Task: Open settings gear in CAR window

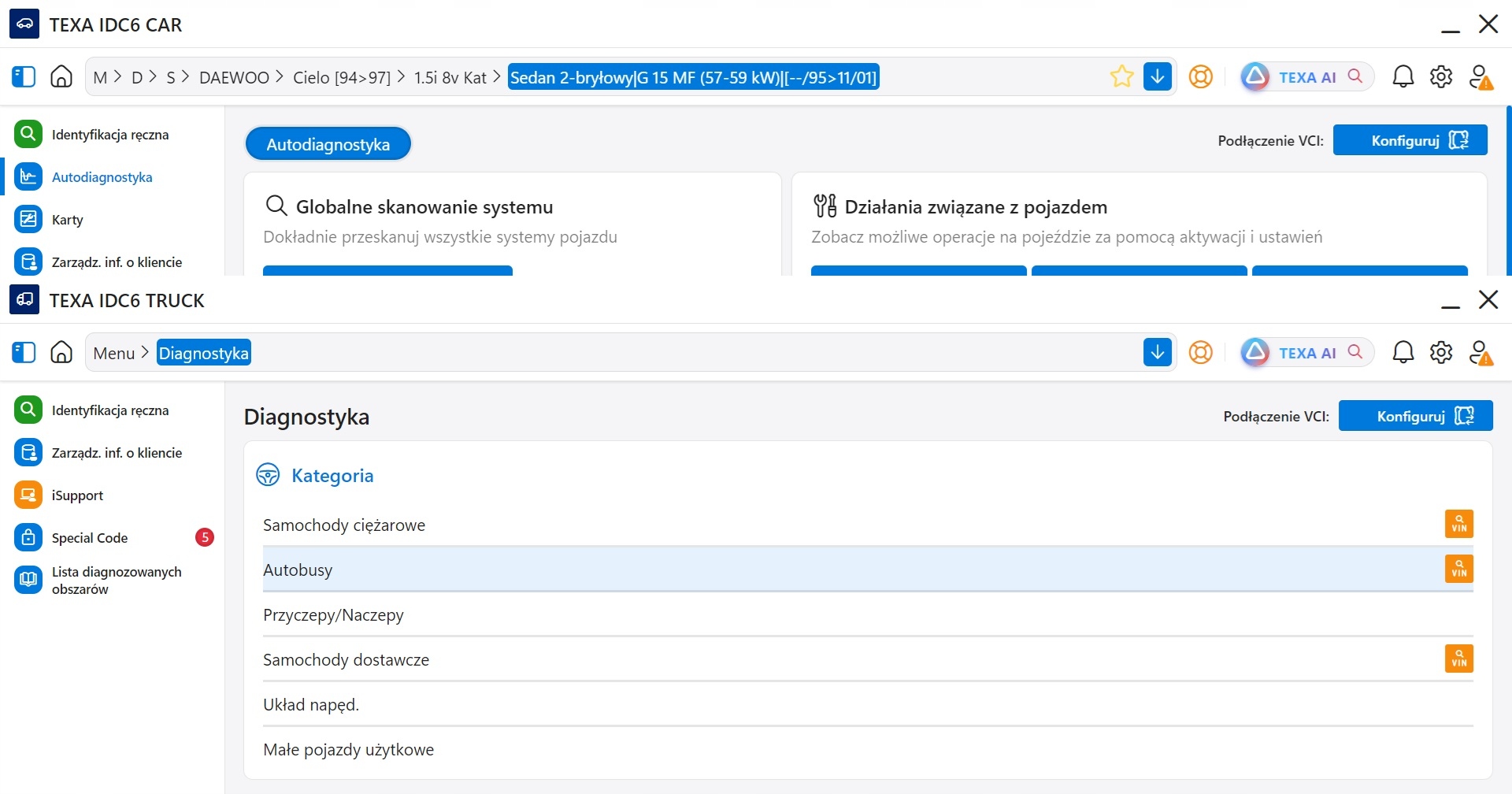Action: click(x=1441, y=76)
